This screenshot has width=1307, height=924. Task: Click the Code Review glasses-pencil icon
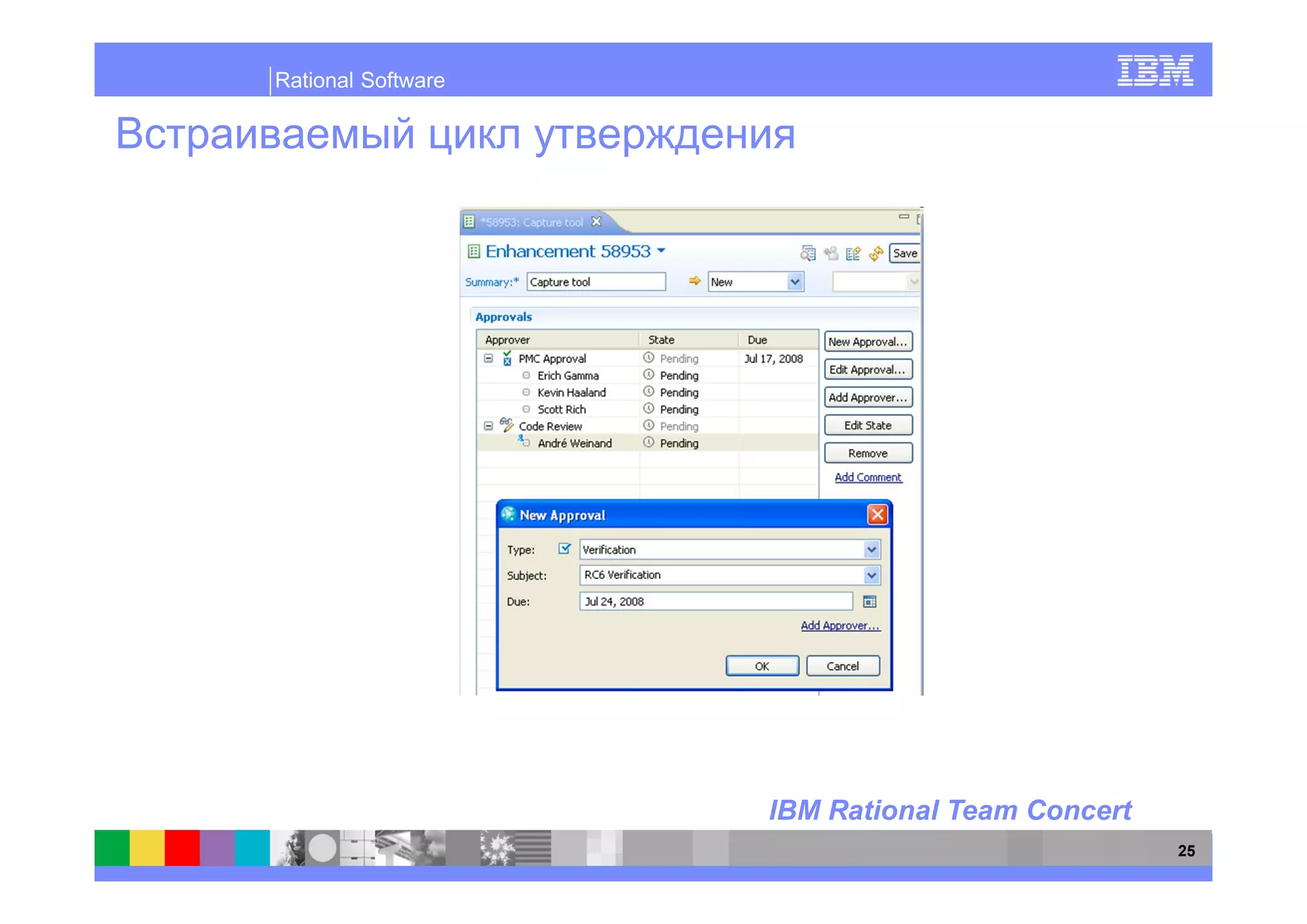507,424
